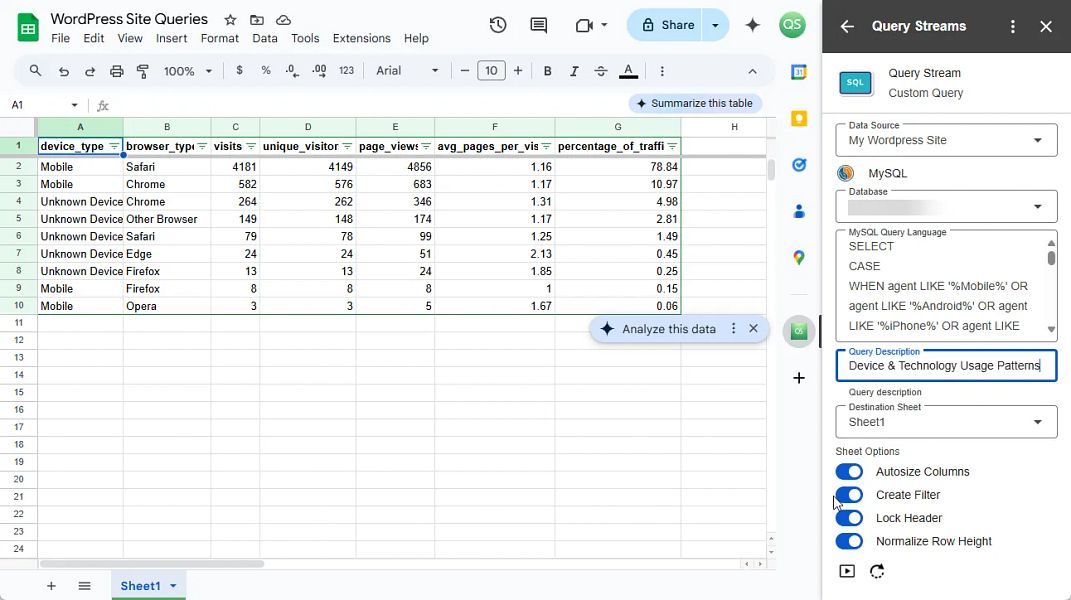This screenshot has width=1071, height=600.
Task: Format selection as currency
Action: (239, 71)
